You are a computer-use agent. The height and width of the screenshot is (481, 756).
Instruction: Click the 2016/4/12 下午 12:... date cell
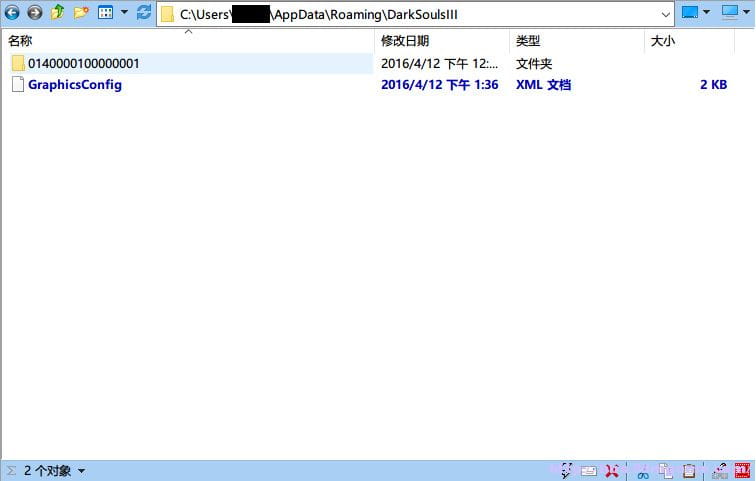pyautogui.click(x=440, y=64)
